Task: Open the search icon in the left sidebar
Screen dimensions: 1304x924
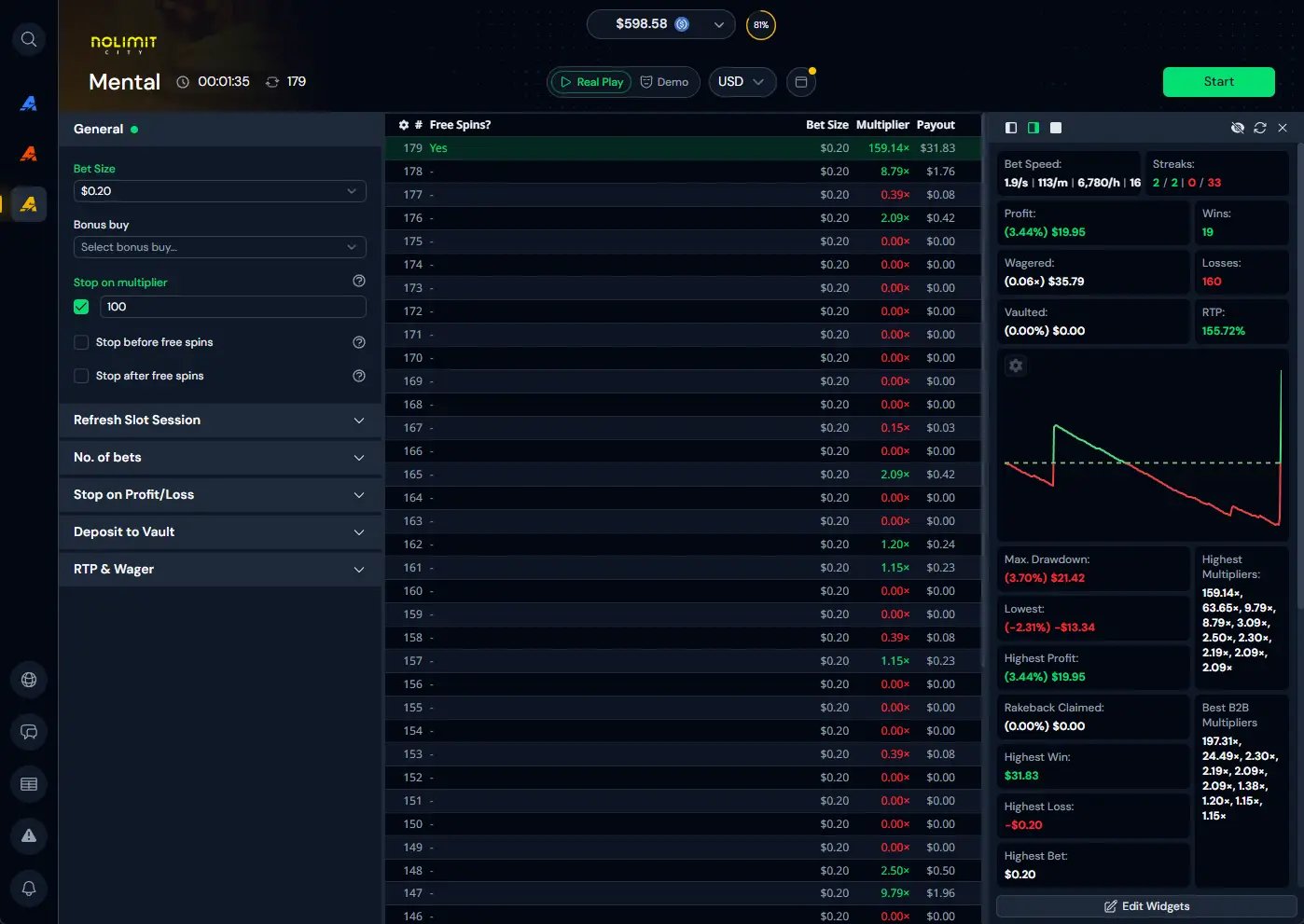Action: (28, 39)
